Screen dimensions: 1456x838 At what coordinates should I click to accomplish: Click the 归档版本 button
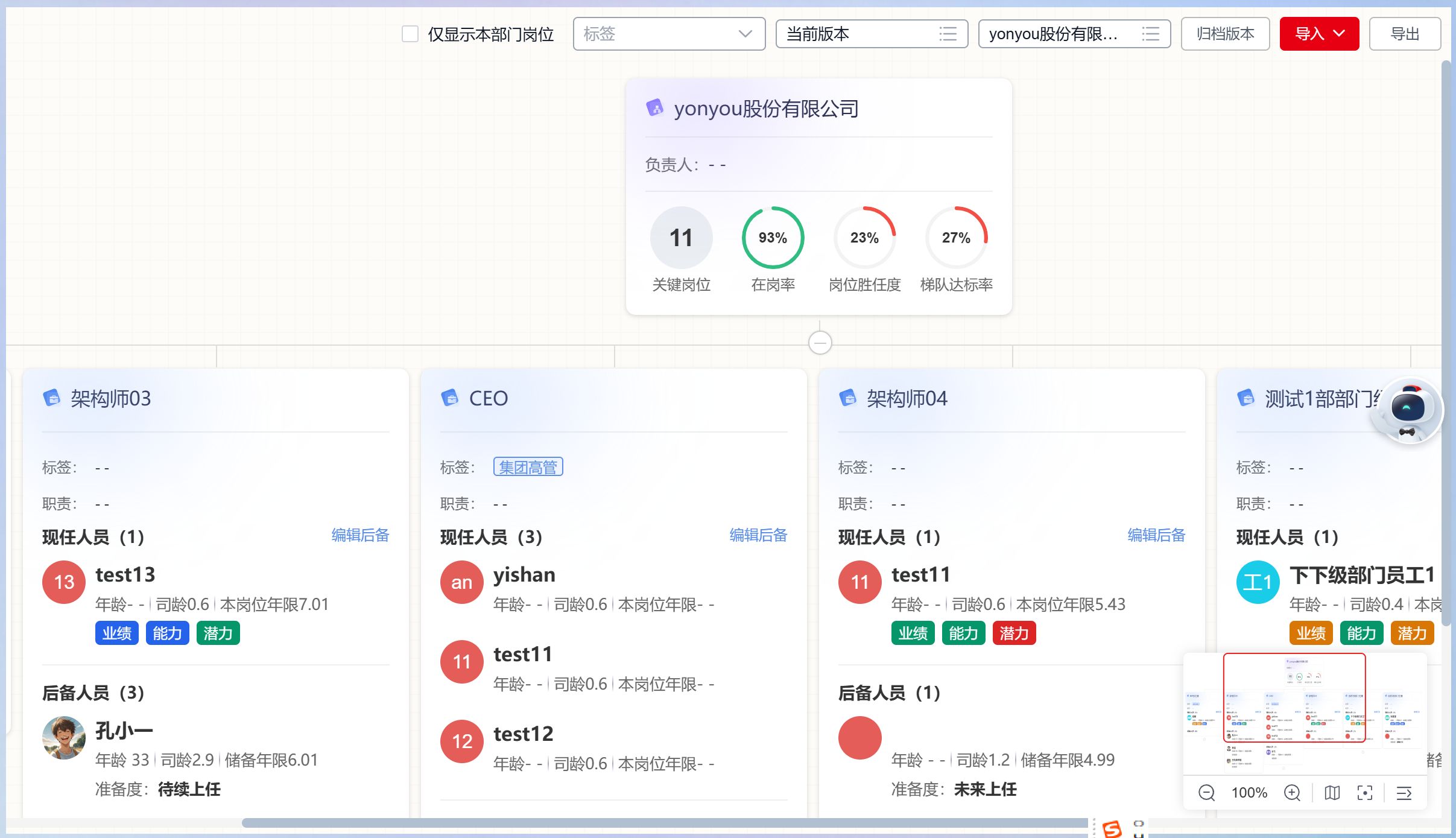pos(1225,34)
